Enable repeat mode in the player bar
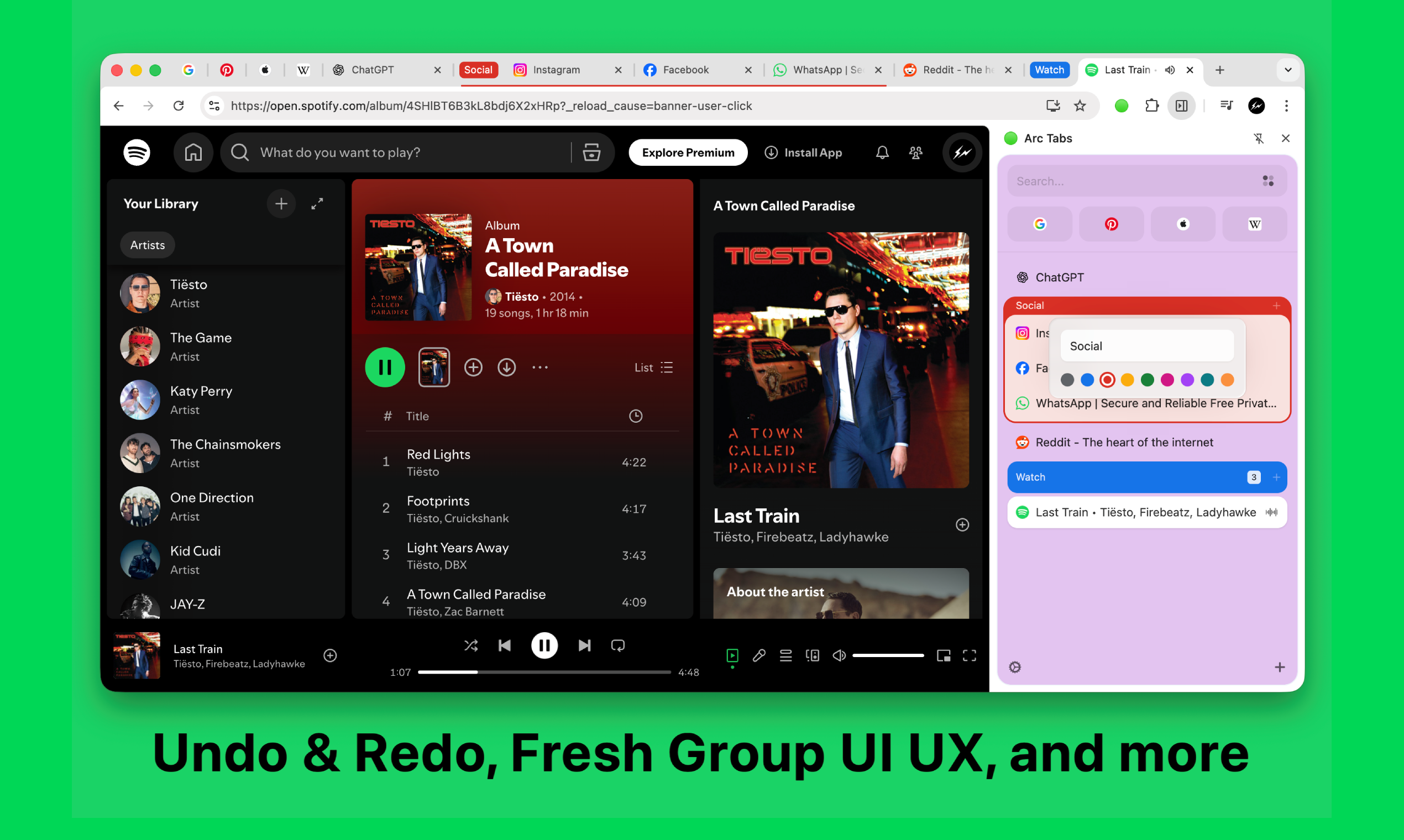1404x840 pixels. tap(617, 645)
